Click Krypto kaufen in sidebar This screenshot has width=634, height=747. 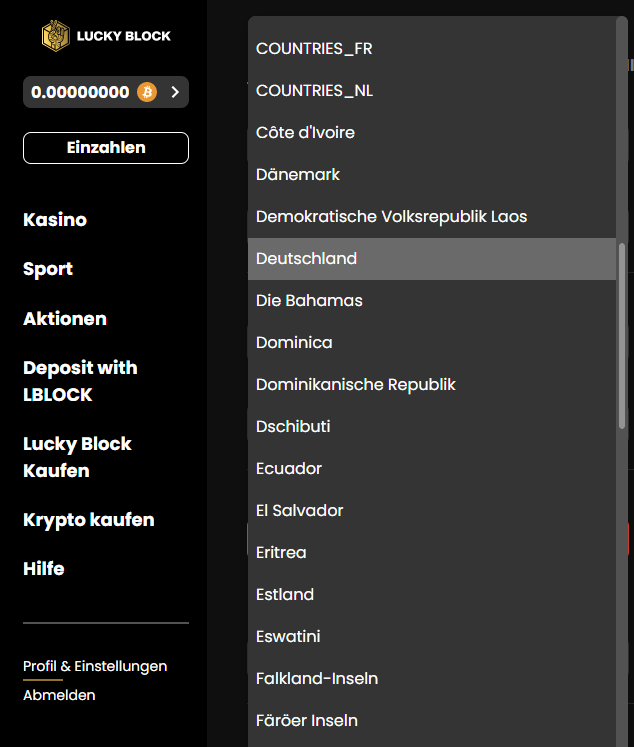click(88, 520)
